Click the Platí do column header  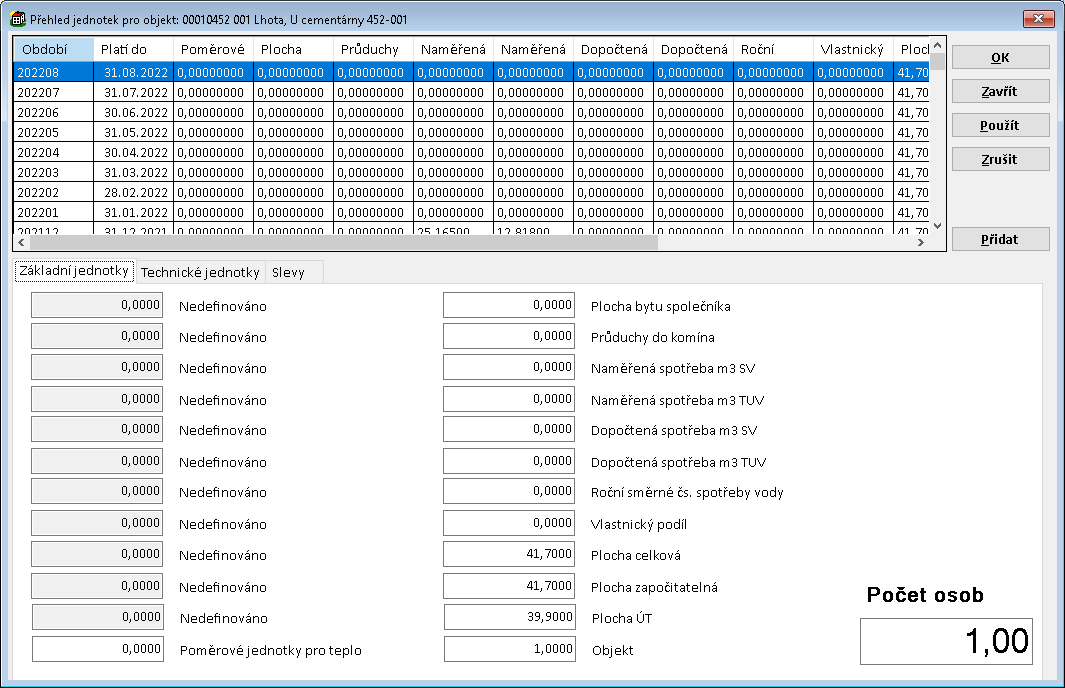tap(133, 49)
